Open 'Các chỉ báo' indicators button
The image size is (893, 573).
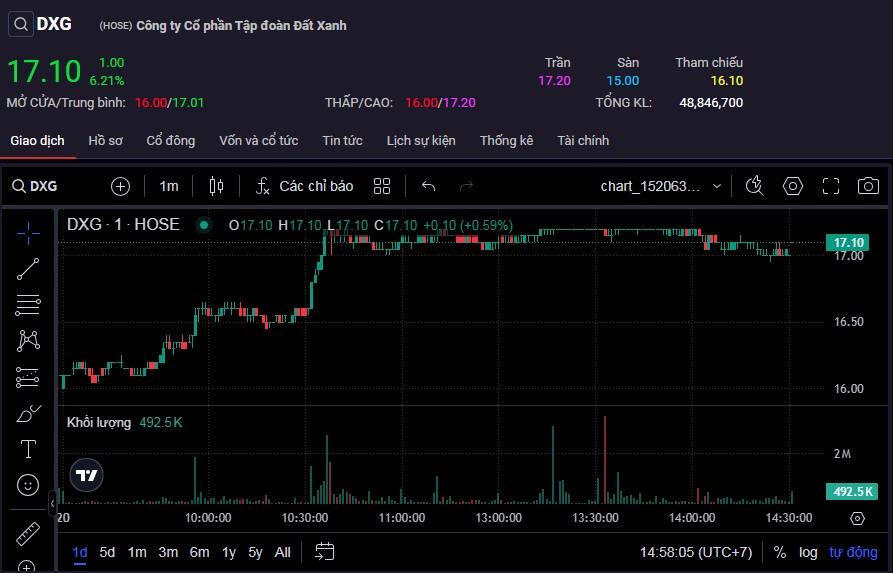(305, 186)
